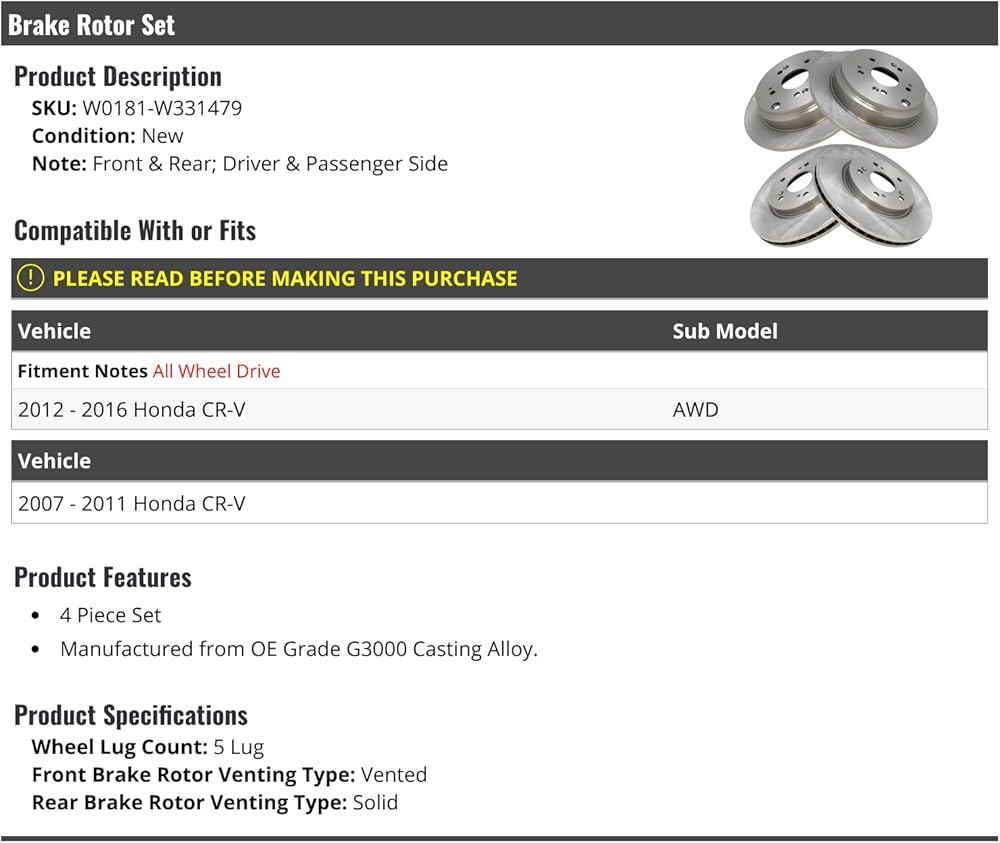
Task: Select the 2007 - 2011 Honda CR-V row
Action: [499, 503]
